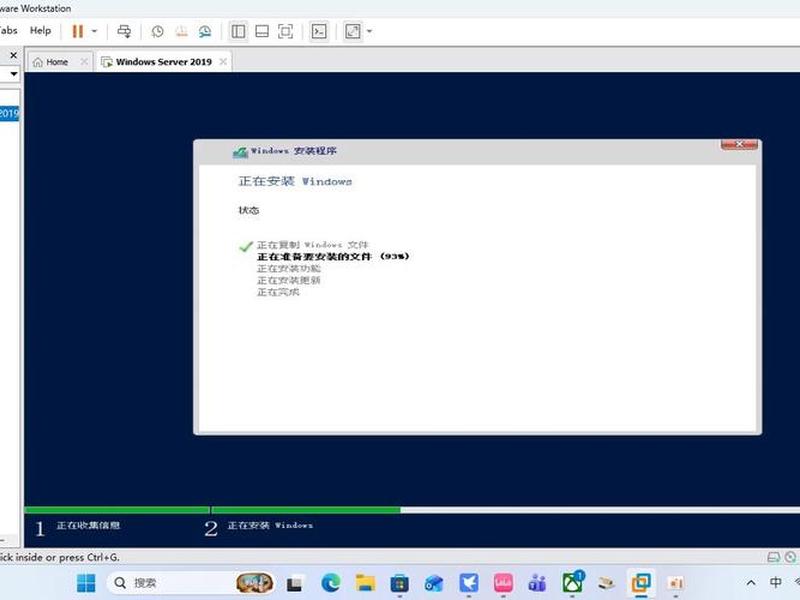Click the '正在安装功能' status line
This screenshot has width=800, height=600.
(289, 268)
